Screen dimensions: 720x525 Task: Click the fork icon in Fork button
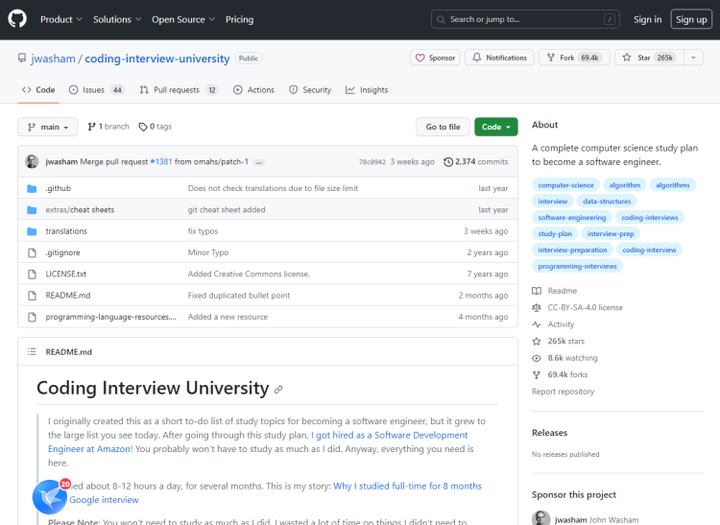click(x=551, y=57)
